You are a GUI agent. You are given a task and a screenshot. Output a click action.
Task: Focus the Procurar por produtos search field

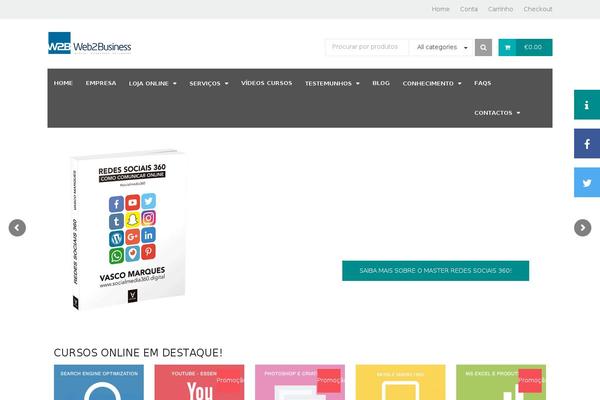point(367,47)
